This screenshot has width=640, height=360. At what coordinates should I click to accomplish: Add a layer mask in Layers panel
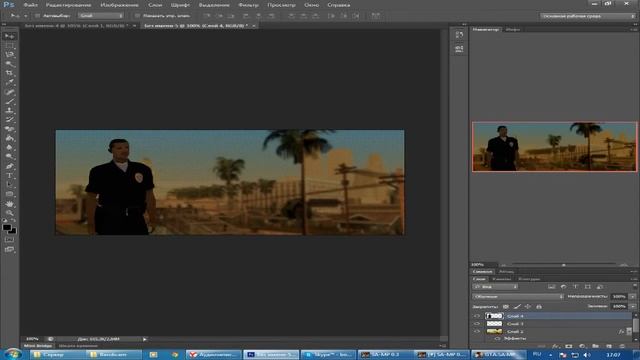point(569,346)
